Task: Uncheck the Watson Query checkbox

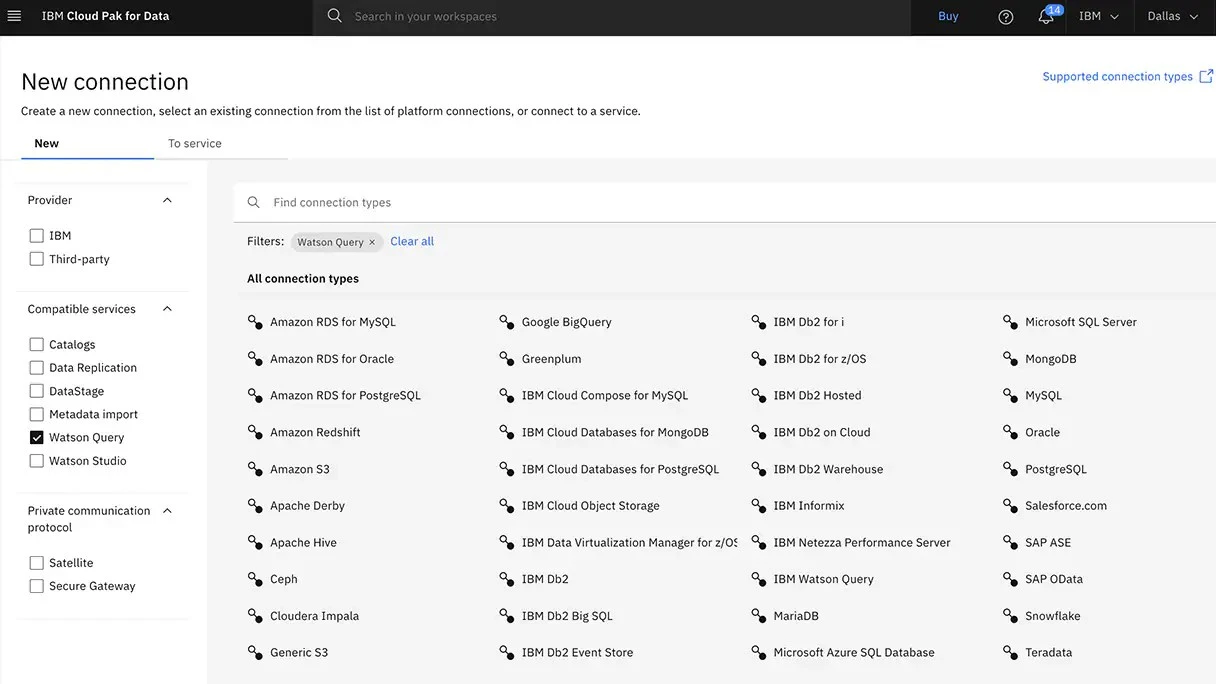Action: [37, 438]
